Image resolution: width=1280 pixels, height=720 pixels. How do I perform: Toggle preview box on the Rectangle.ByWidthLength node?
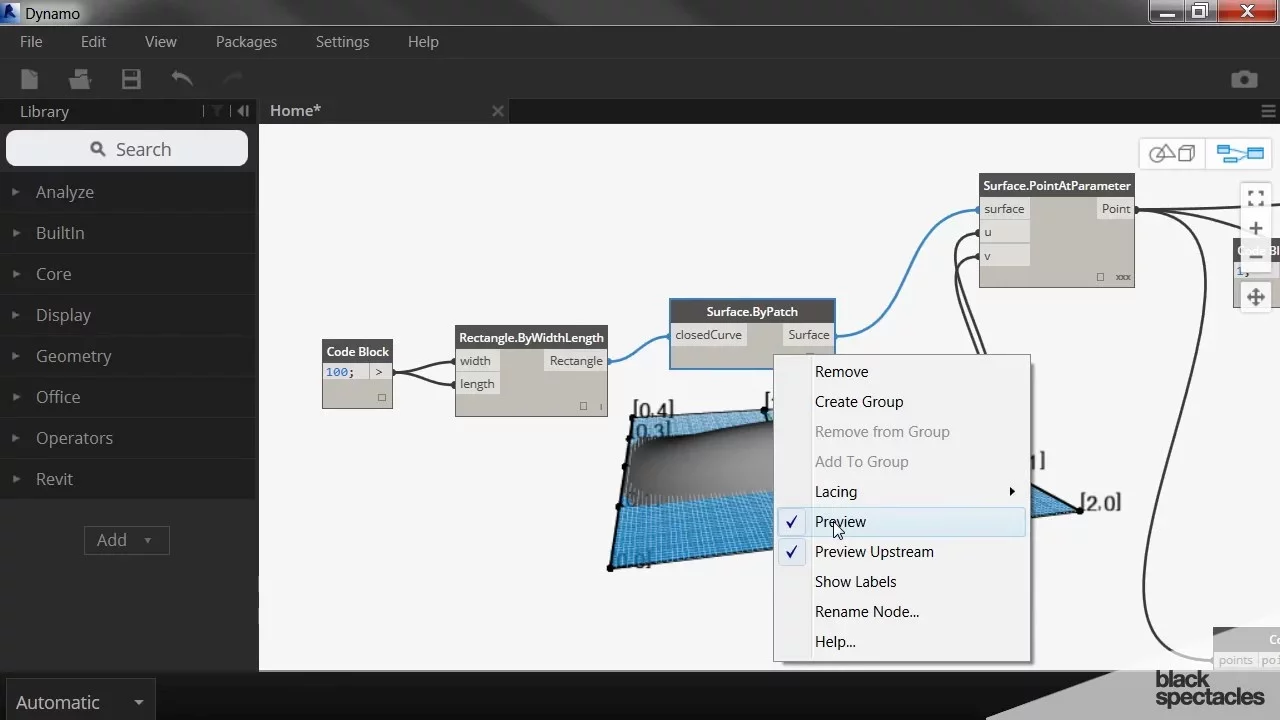point(583,406)
